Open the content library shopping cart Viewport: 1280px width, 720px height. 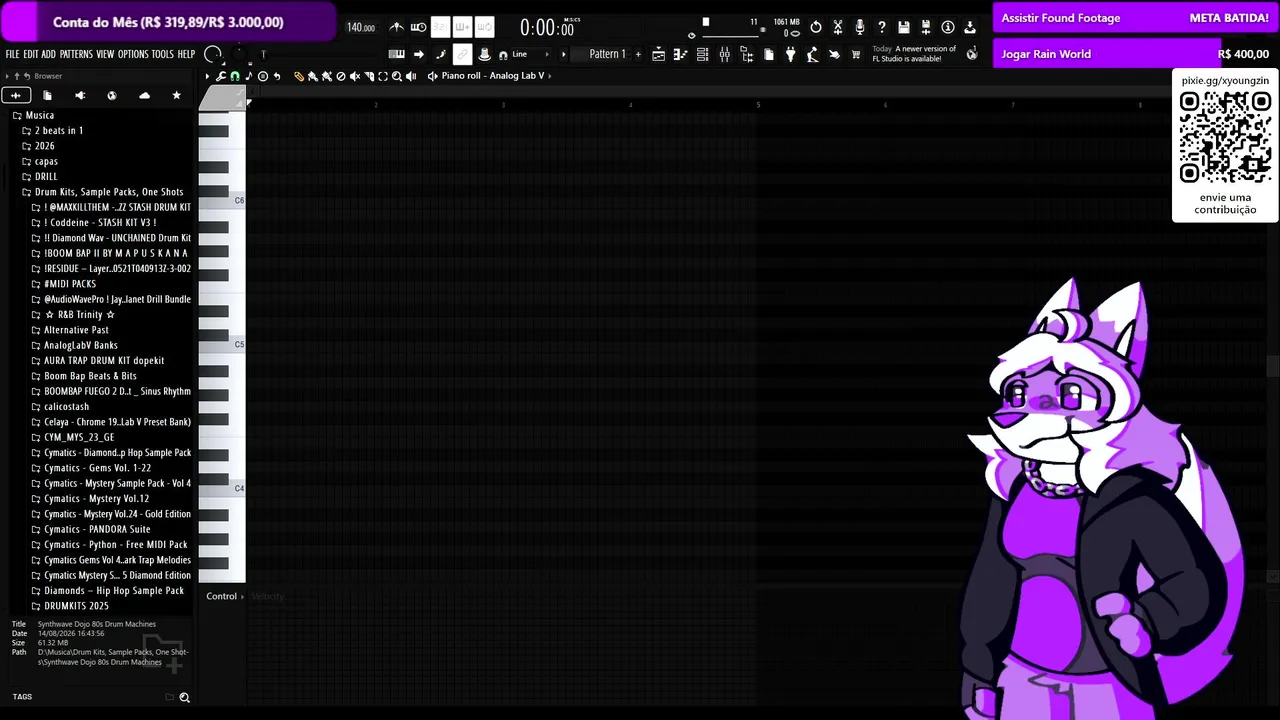856,54
